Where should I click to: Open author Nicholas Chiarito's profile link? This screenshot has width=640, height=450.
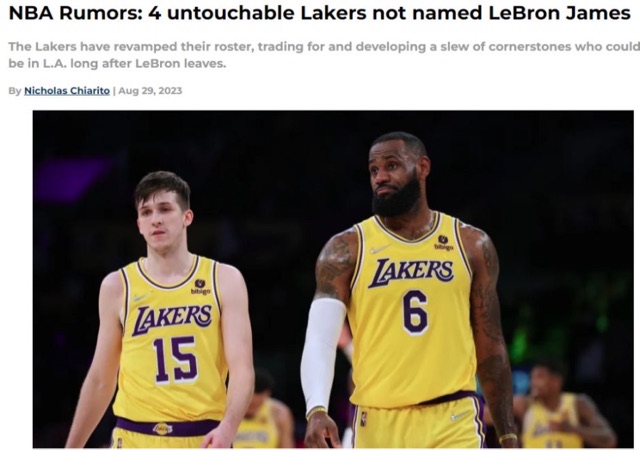coord(67,91)
